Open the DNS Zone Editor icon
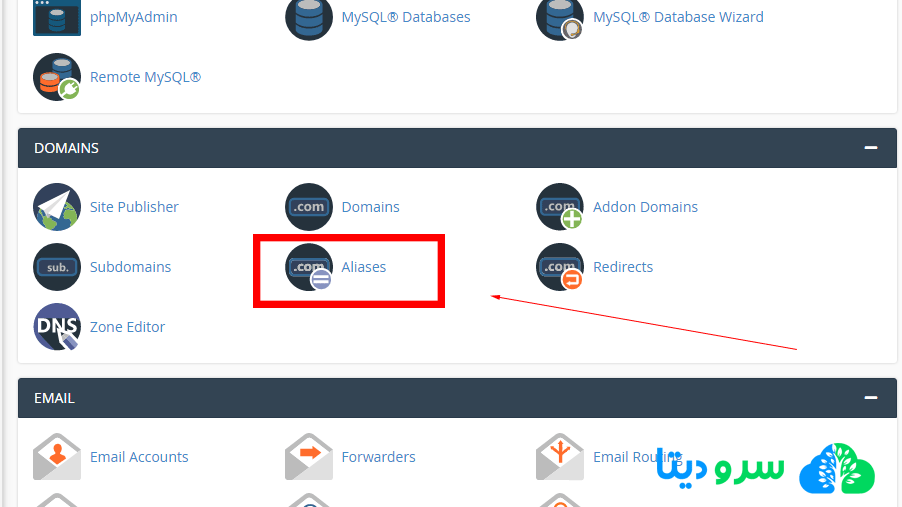Viewport: 902px width, 507px height. pyautogui.click(x=57, y=327)
